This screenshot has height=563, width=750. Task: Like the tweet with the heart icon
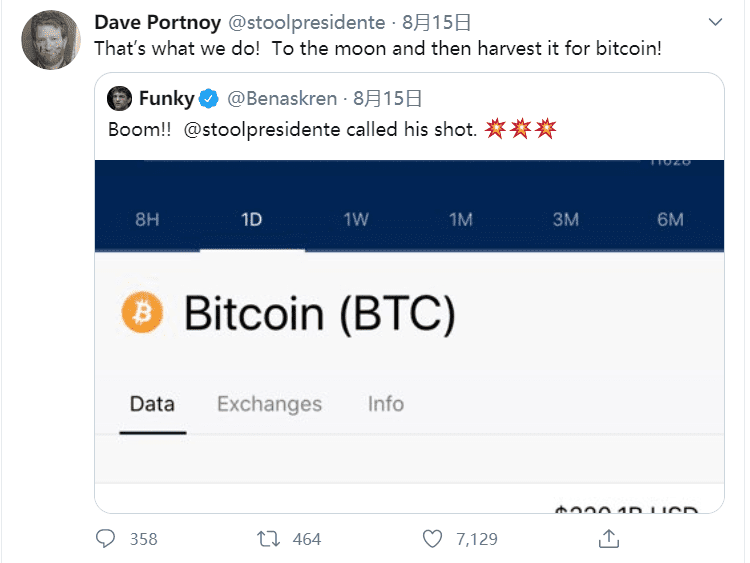click(432, 539)
